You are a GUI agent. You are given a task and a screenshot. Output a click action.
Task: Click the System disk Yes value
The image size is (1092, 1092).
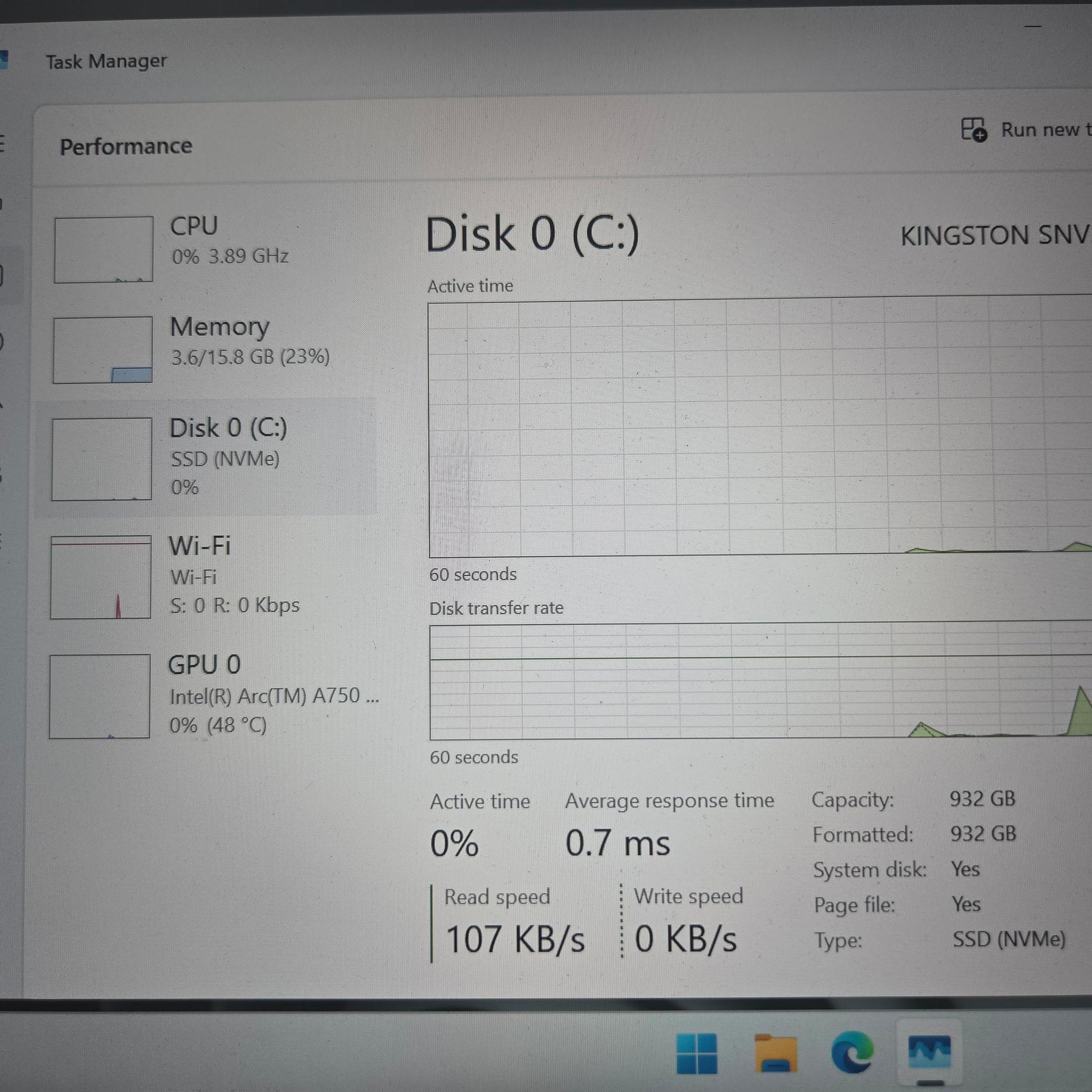coord(966,869)
